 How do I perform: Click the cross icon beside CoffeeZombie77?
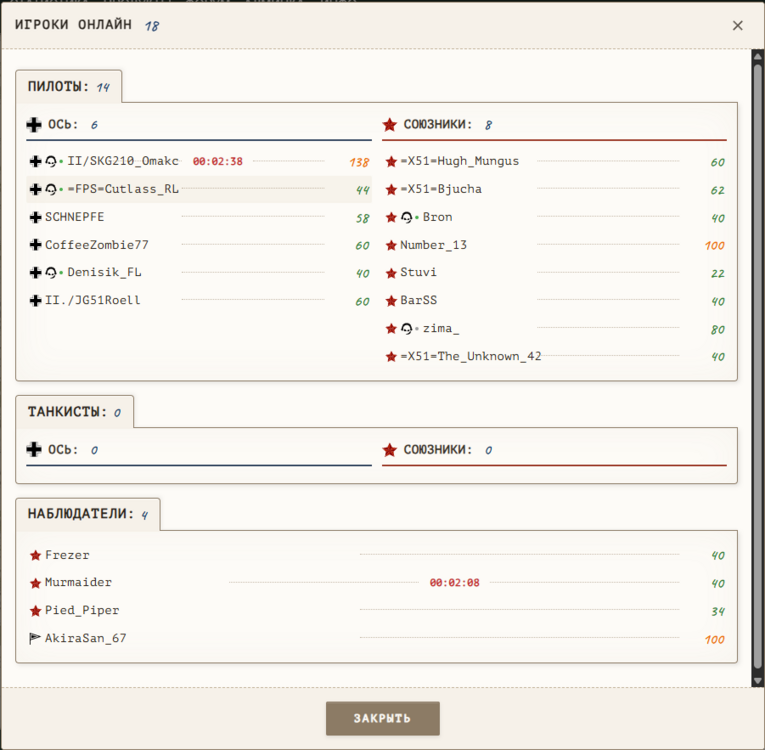click(35, 245)
